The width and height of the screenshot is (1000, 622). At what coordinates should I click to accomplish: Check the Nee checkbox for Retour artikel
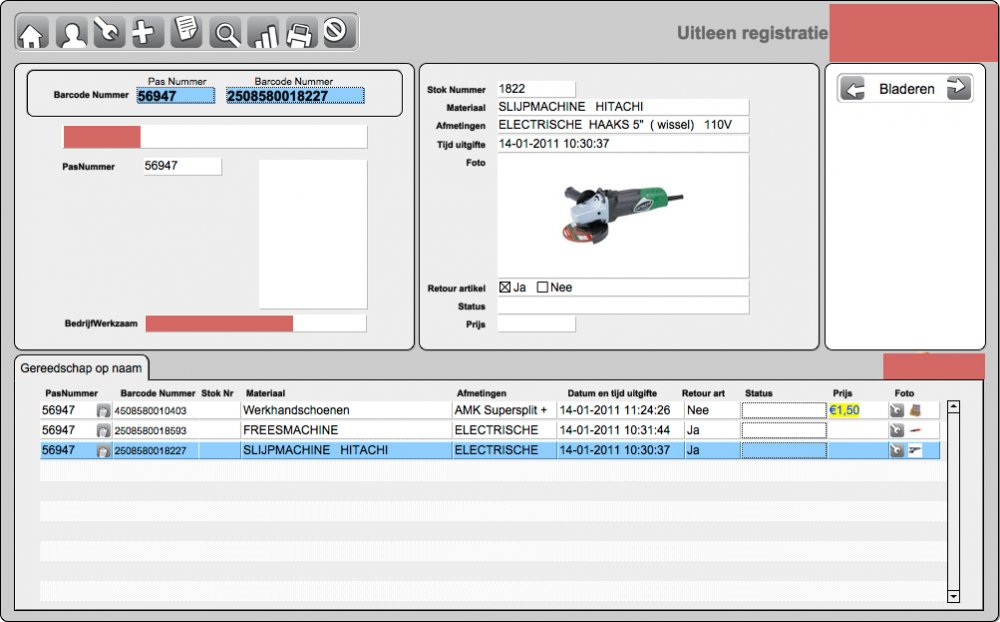point(542,287)
